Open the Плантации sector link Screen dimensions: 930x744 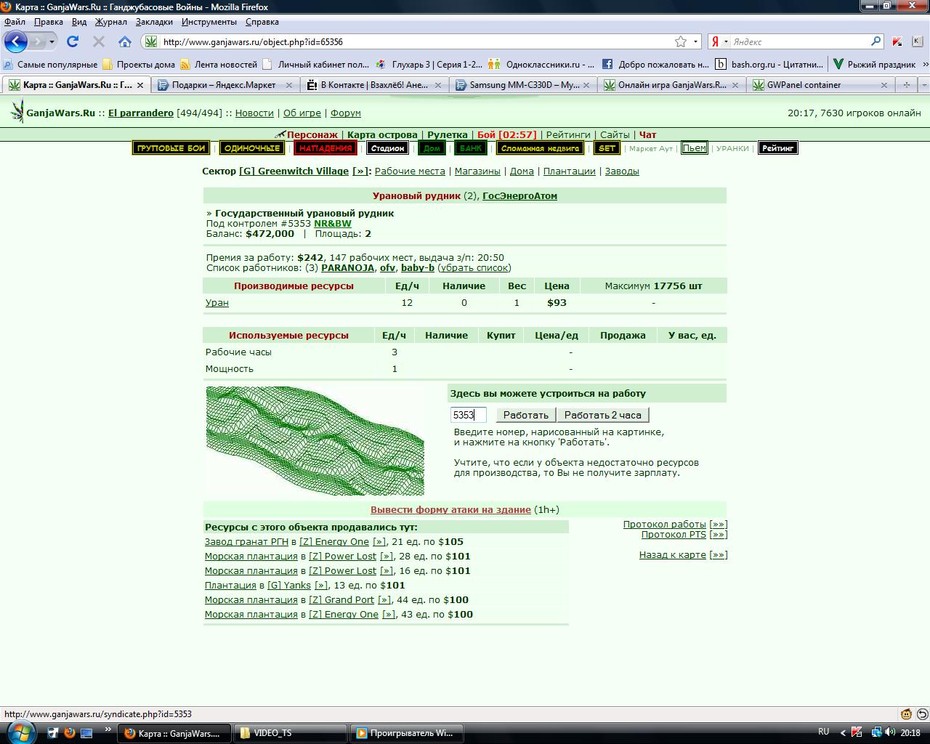coord(569,171)
